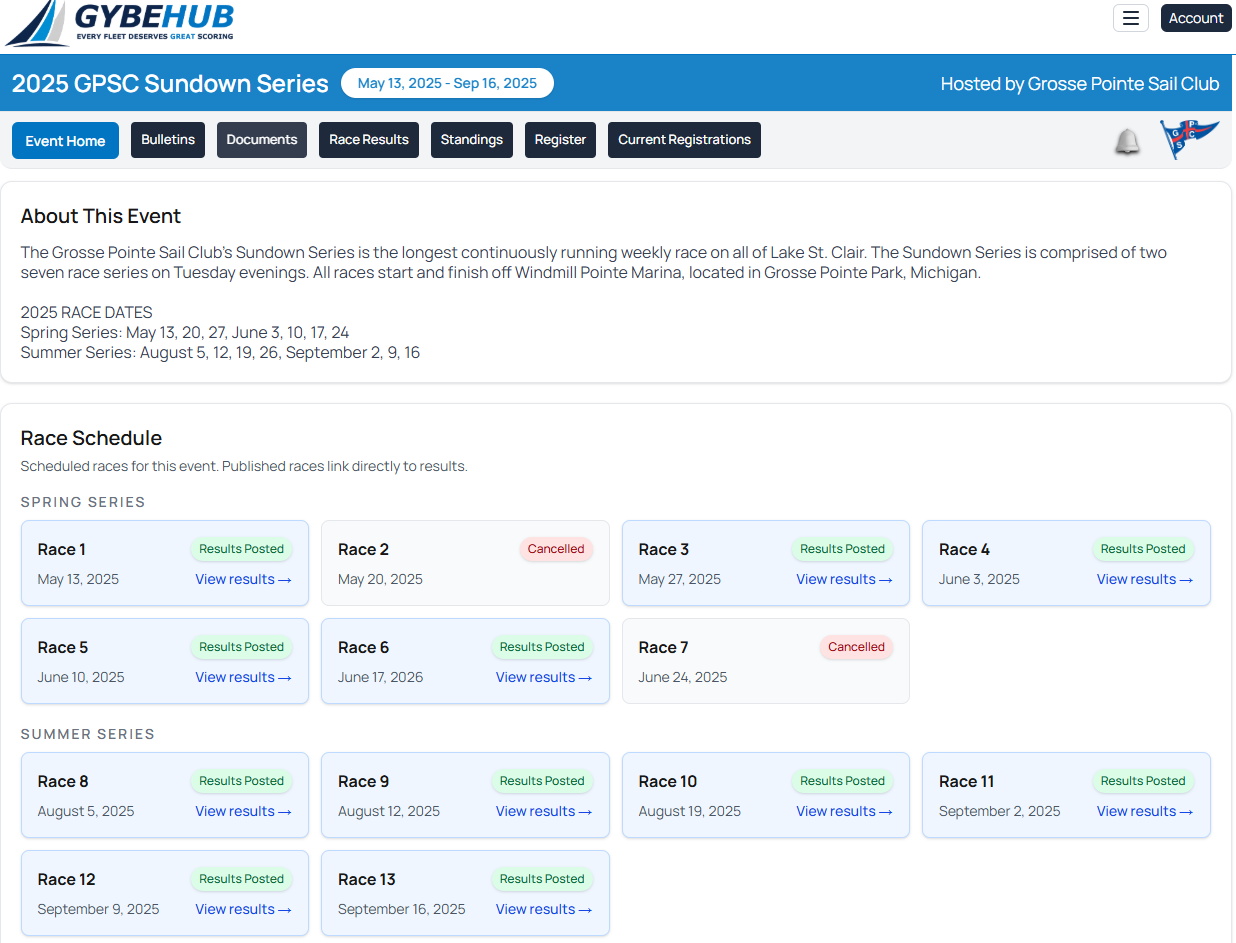Click the notification bell icon

tap(1127, 142)
